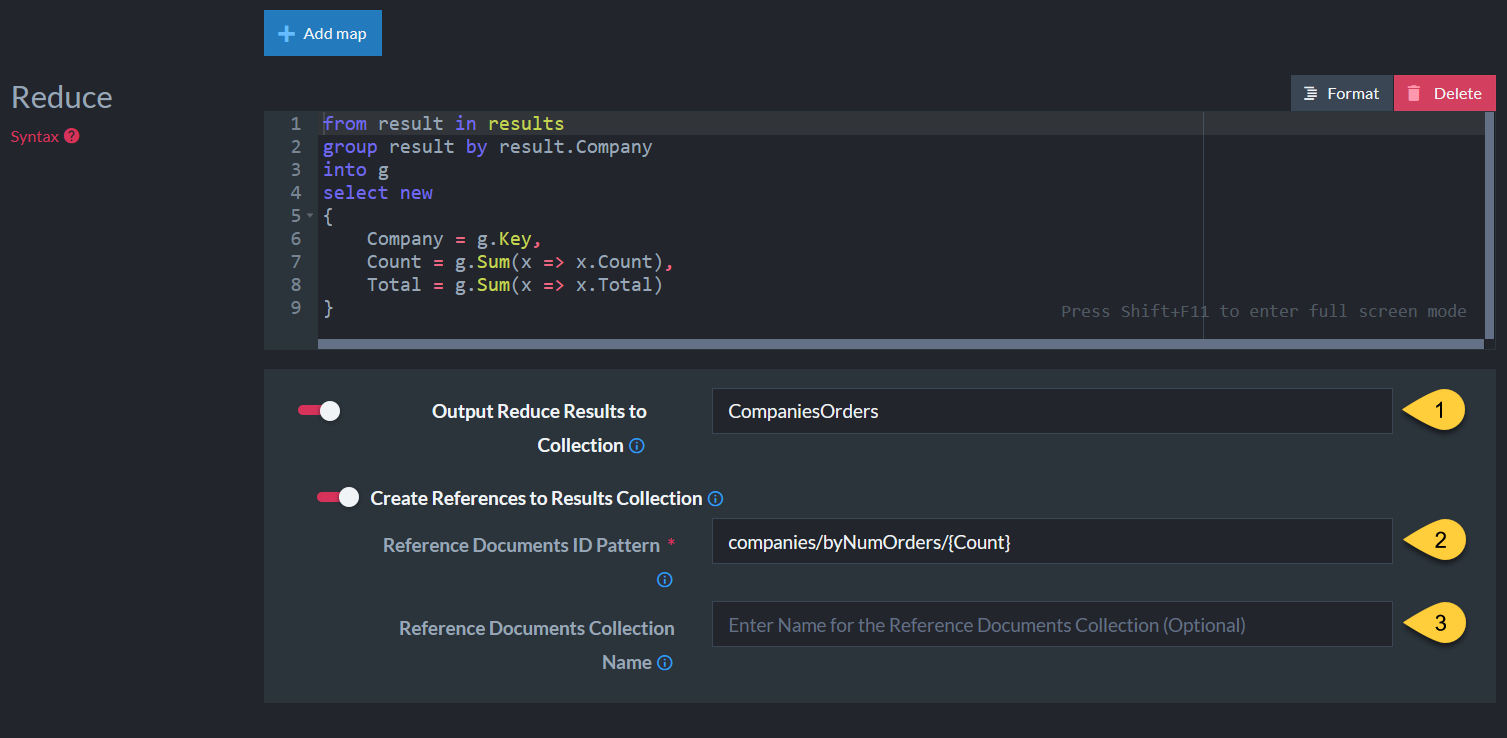1507x738 pixels.
Task: Click the Add map button
Action: (323, 33)
